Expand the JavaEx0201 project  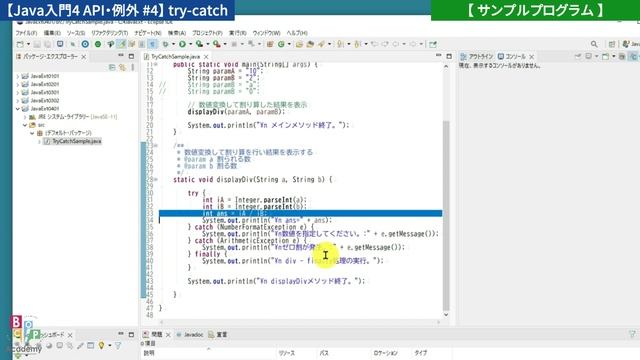tap(18, 84)
